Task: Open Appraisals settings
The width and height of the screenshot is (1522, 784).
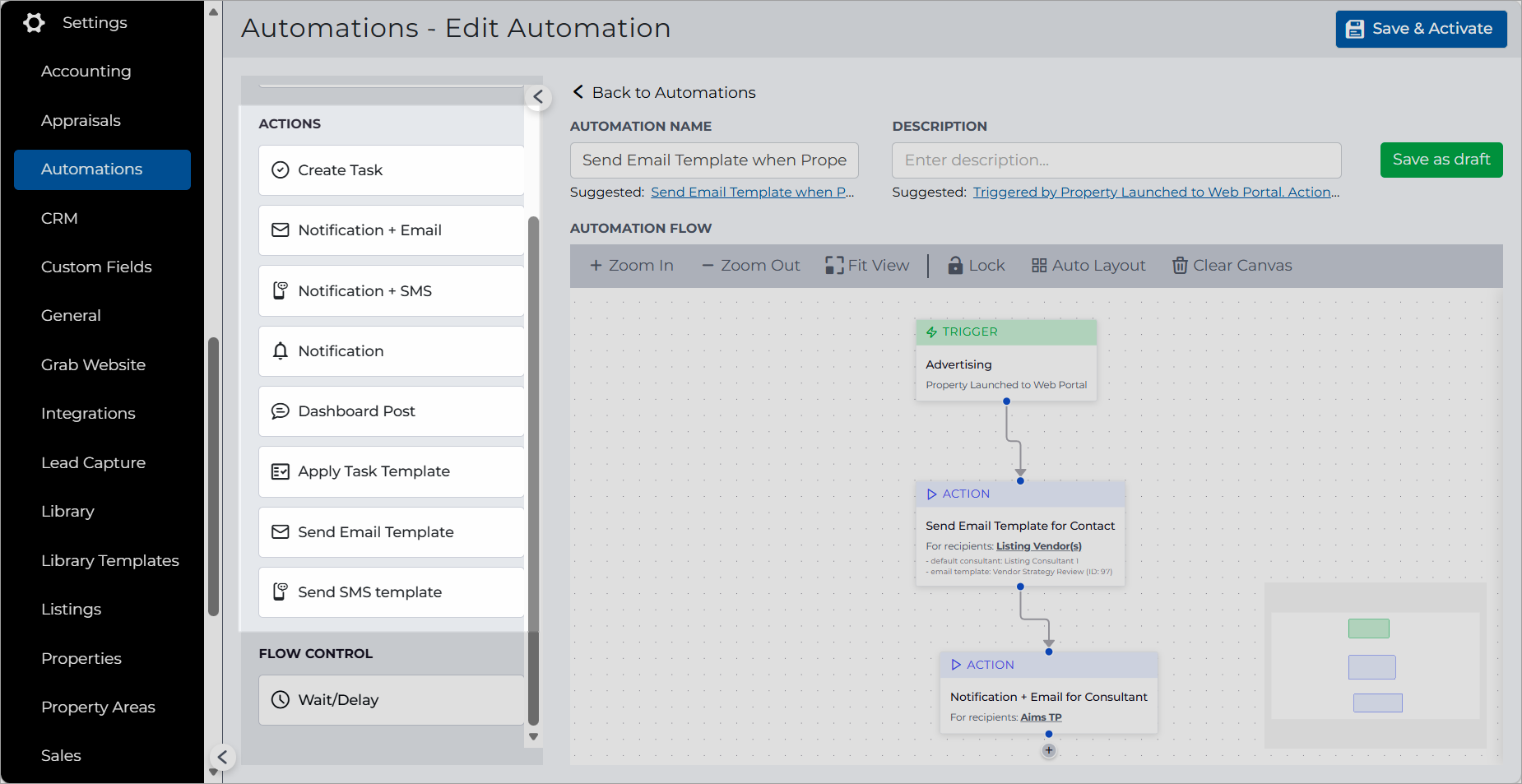Action: point(81,121)
